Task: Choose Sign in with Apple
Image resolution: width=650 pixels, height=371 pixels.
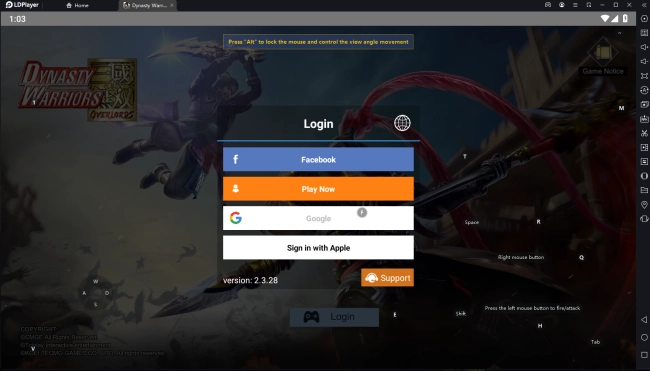Action: point(318,248)
